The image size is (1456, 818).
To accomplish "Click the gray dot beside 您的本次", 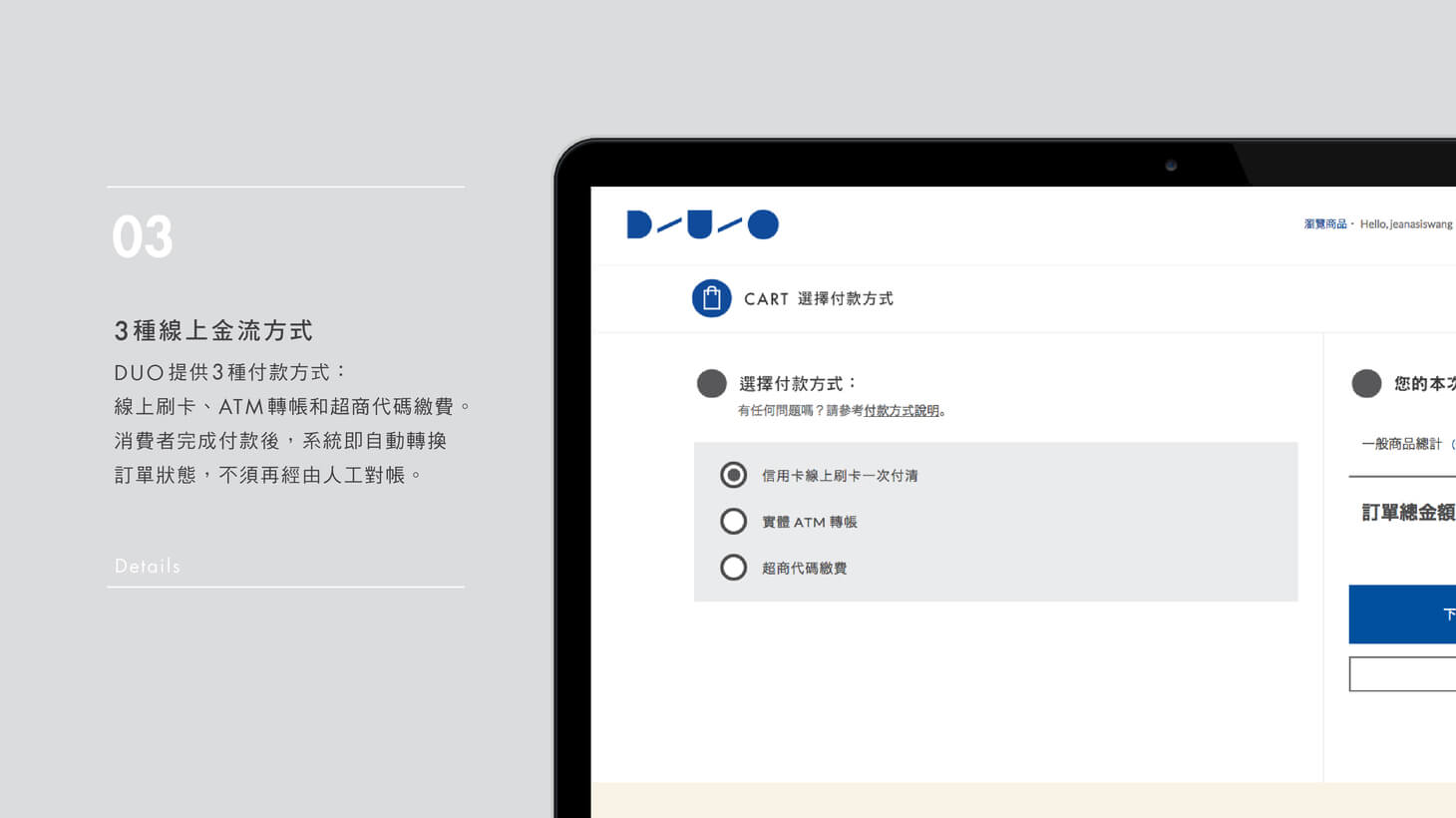I will point(1366,384).
